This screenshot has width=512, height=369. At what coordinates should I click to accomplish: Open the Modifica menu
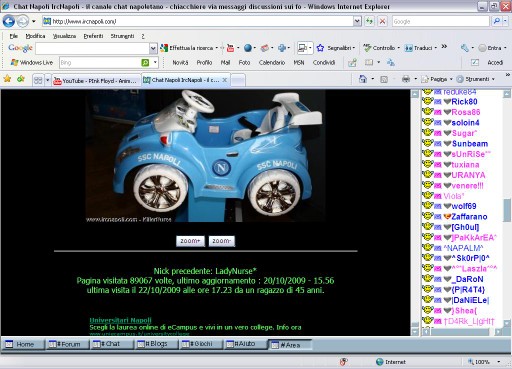click(x=35, y=36)
